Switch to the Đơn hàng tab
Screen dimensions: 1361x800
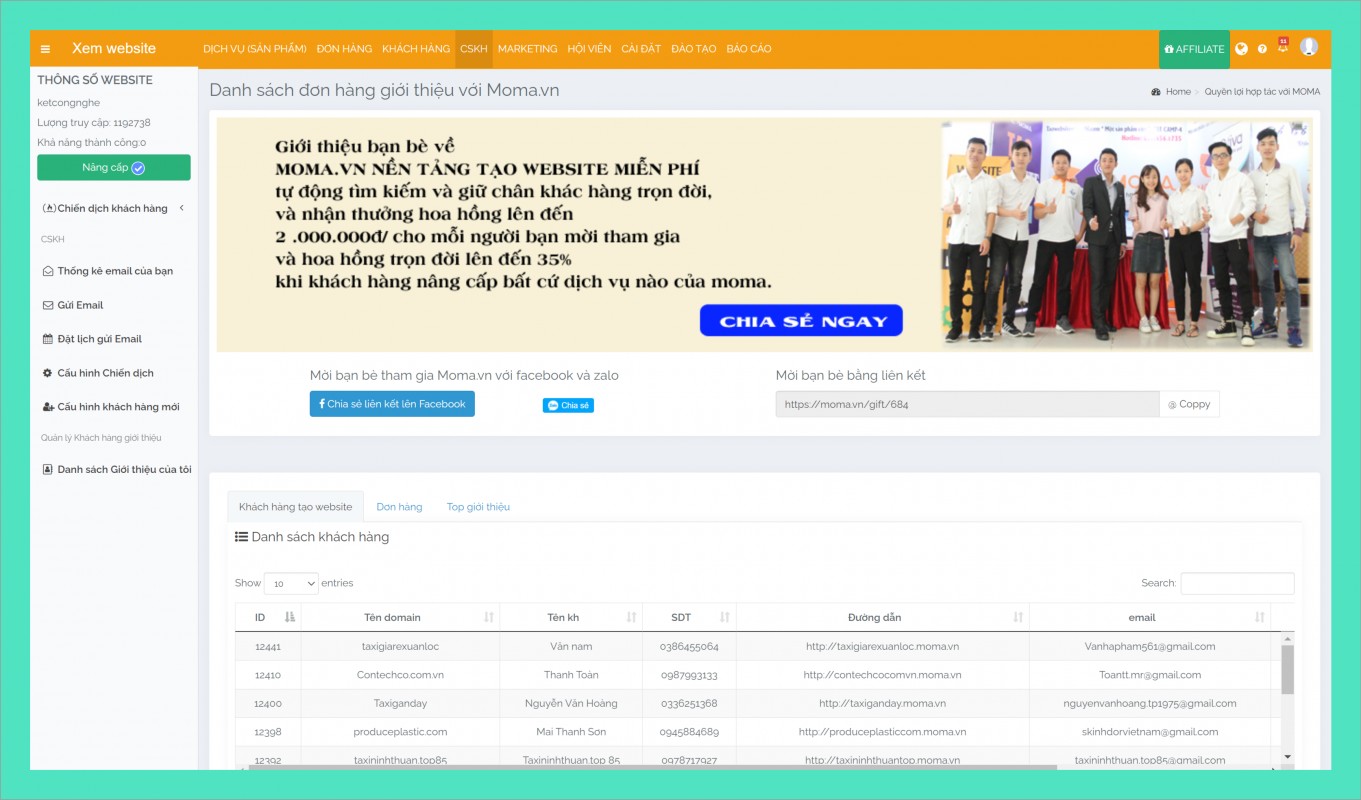click(x=399, y=507)
